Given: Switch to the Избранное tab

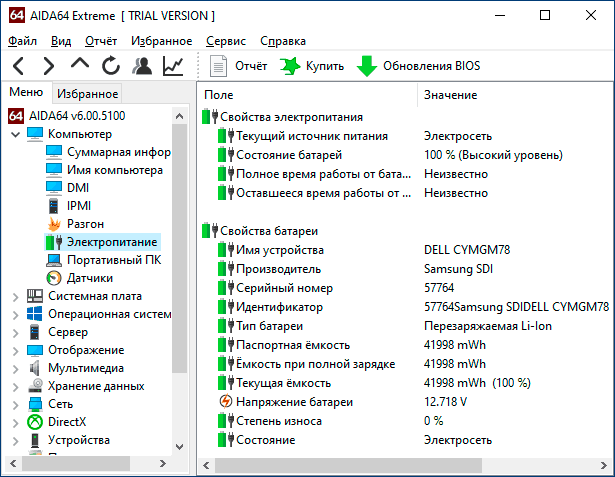Looking at the screenshot, I should pos(87,94).
